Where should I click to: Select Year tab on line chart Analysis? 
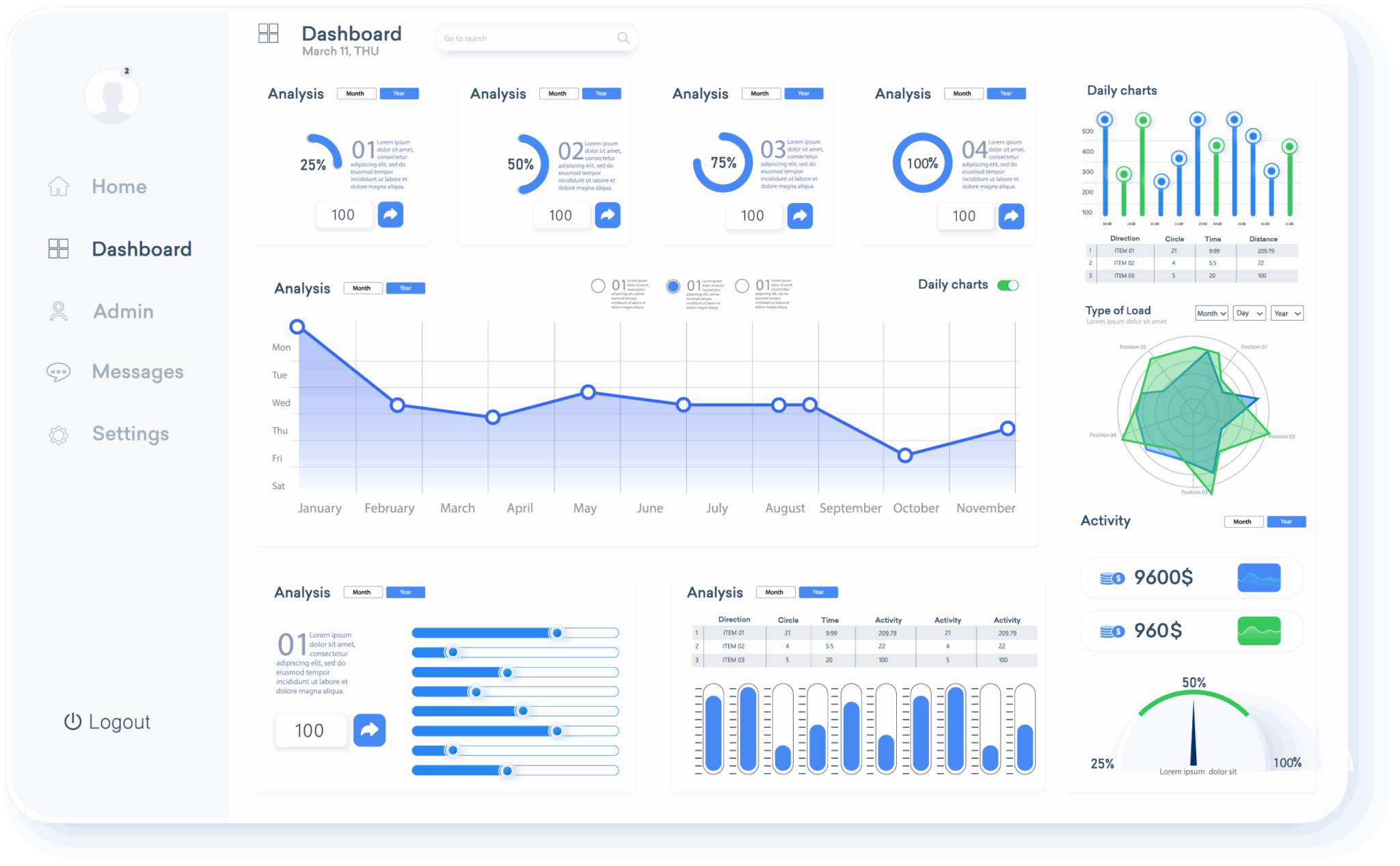pos(405,288)
